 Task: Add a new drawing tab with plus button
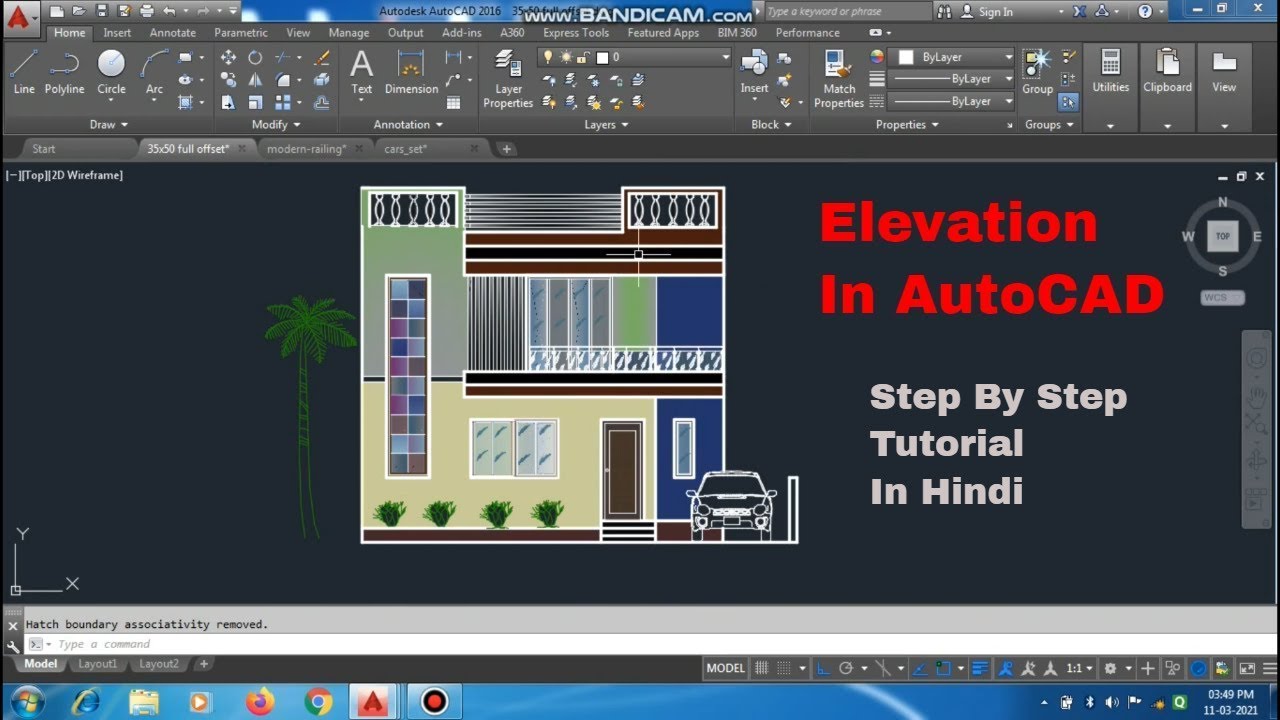[x=507, y=149]
